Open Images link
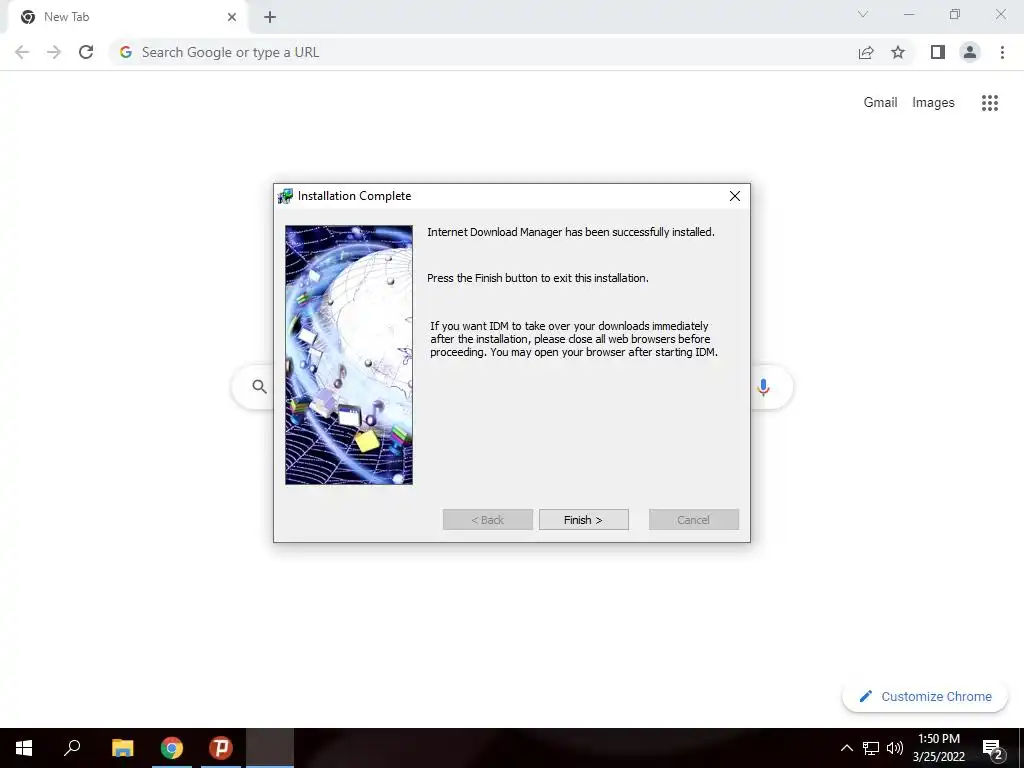This screenshot has height=768, width=1024. point(933,103)
